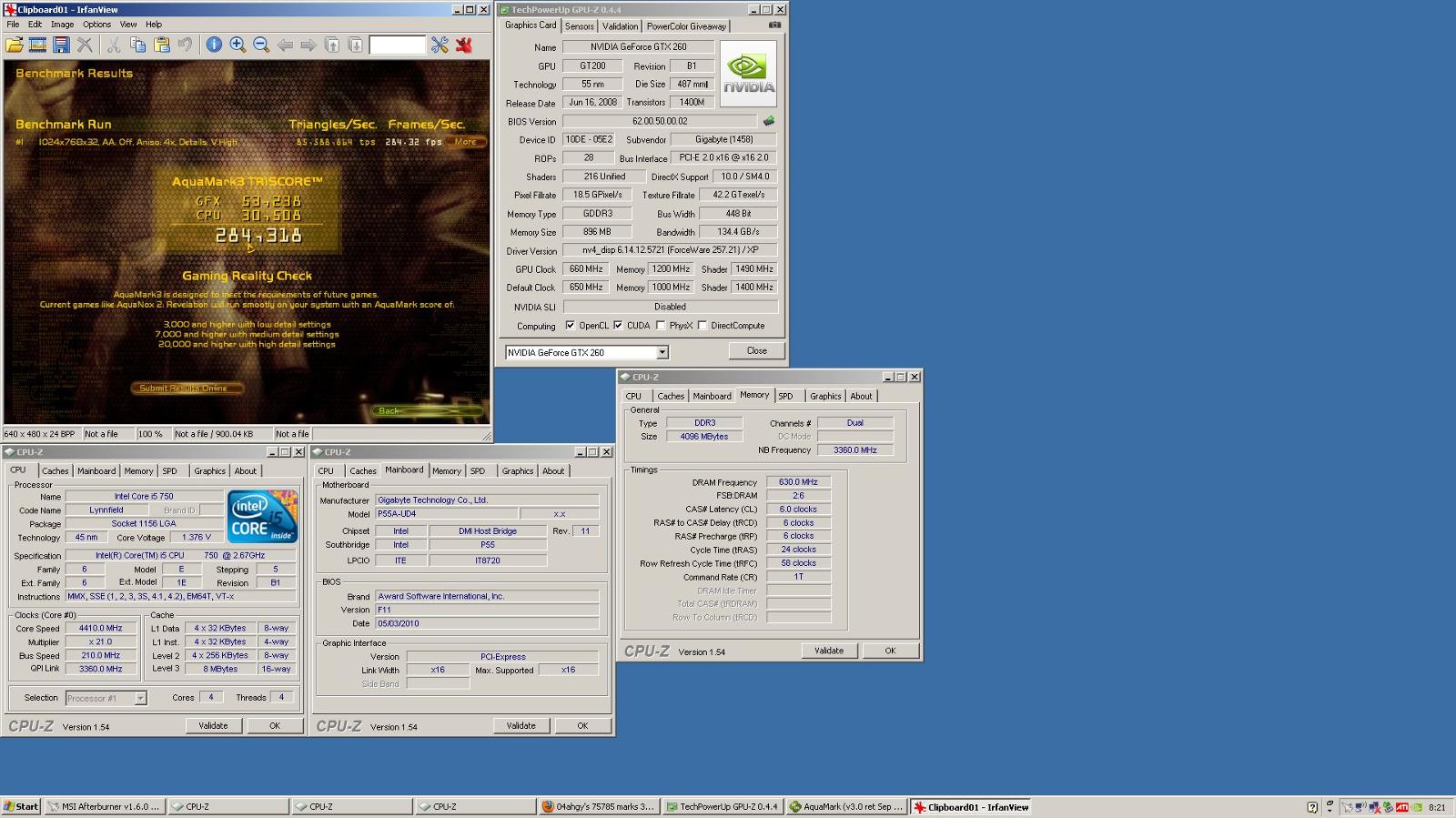Click OK in the CPU-Z Memory window
This screenshot has height=818, width=1456.
point(890,651)
